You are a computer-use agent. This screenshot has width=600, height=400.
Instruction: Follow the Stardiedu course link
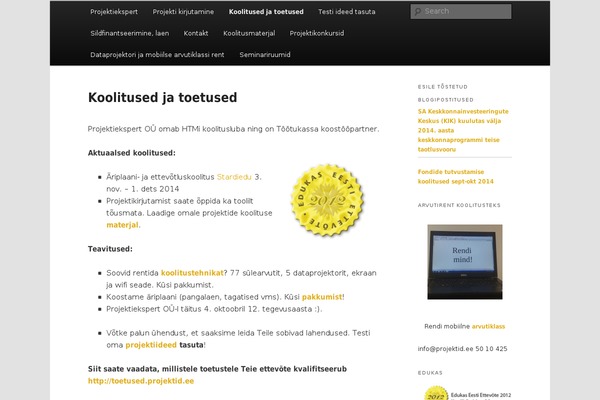point(234,177)
